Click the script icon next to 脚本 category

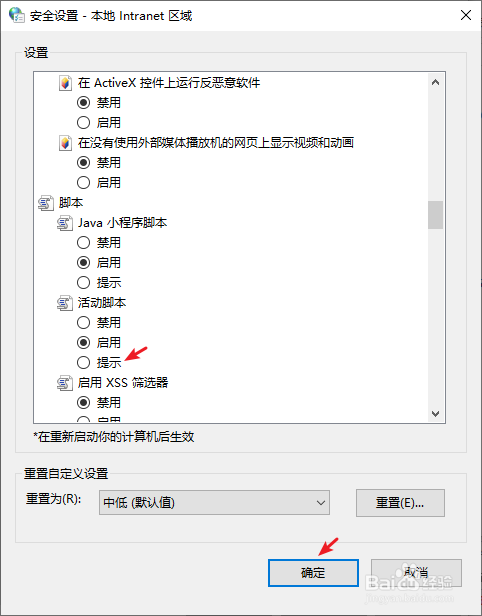pyautogui.click(x=46, y=203)
